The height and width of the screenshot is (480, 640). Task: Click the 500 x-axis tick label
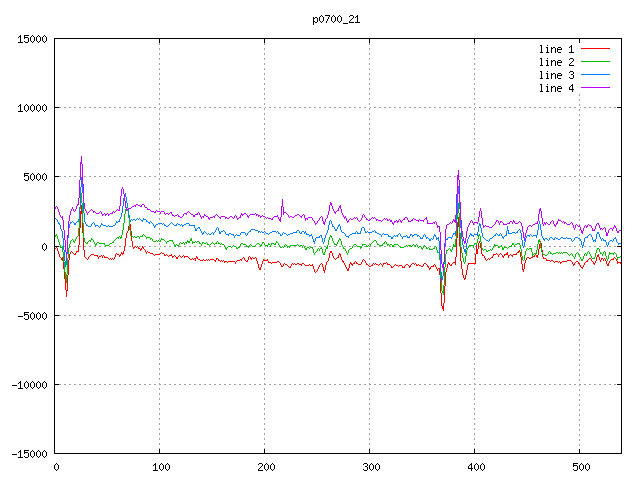580,467
